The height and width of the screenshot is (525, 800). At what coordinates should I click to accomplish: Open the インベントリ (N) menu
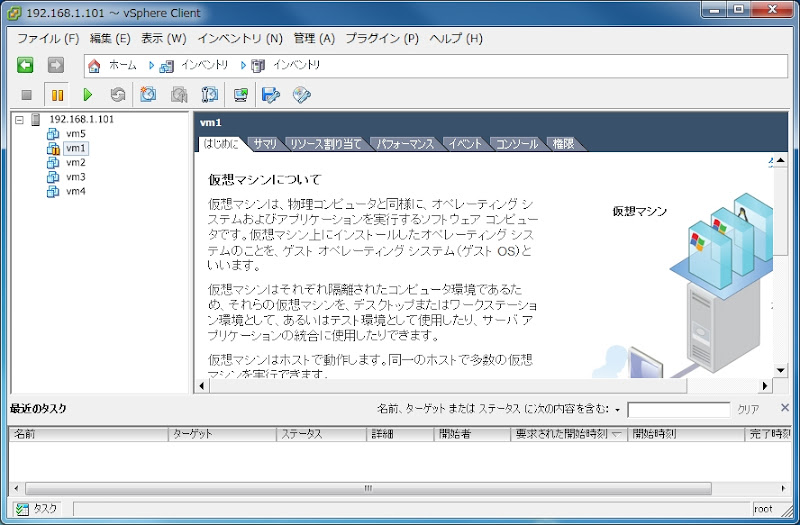pos(240,39)
